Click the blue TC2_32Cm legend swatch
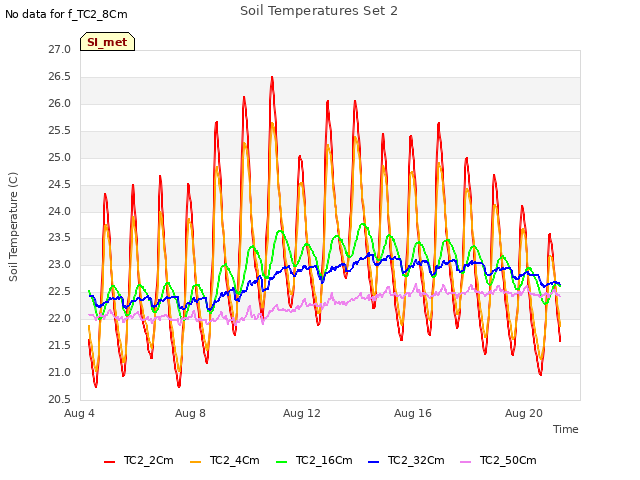The height and width of the screenshot is (480, 640). [x=373, y=462]
